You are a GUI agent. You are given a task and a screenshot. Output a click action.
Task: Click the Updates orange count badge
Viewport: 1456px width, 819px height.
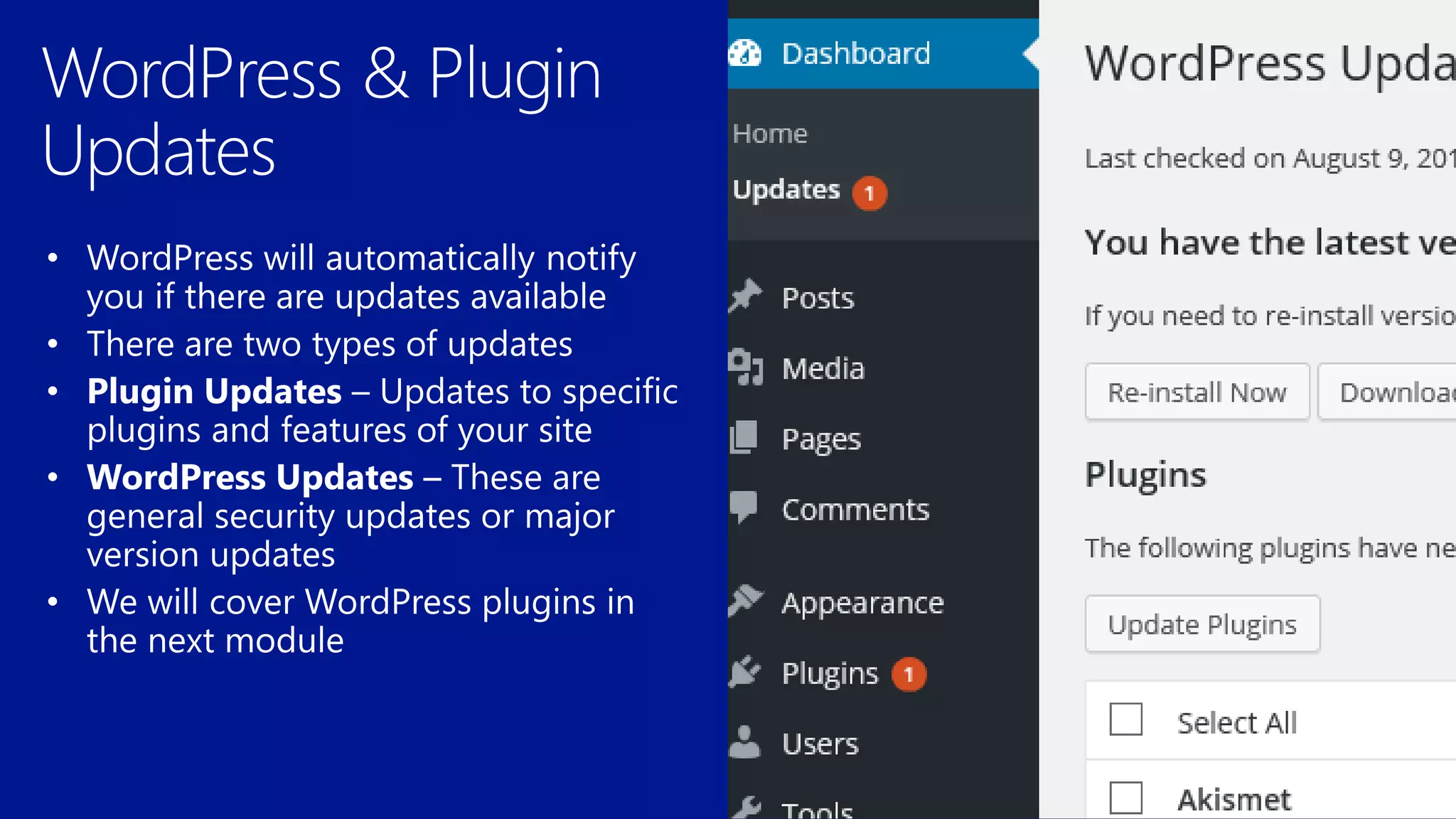(x=869, y=193)
